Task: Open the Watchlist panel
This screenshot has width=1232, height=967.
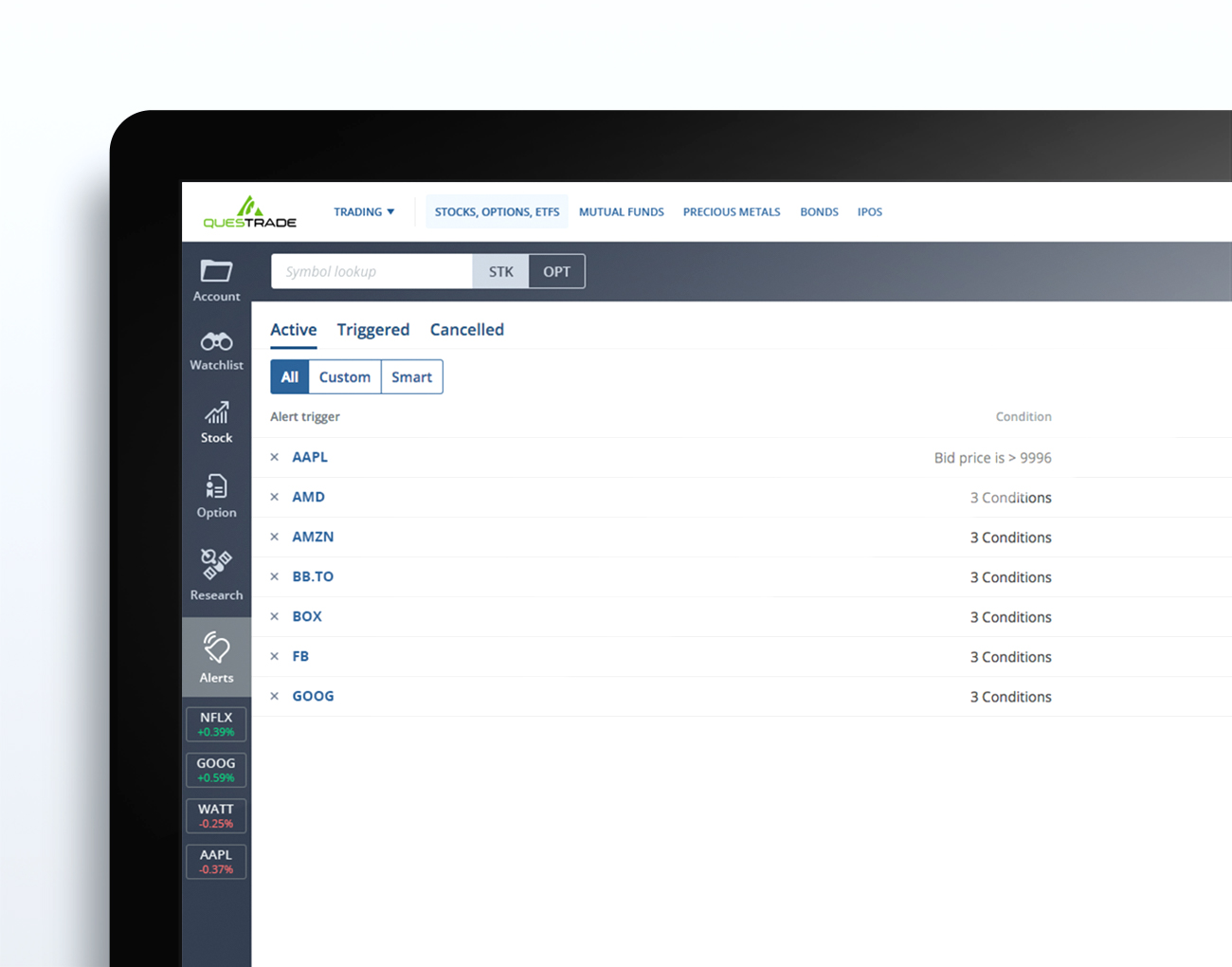Action: (x=216, y=349)
